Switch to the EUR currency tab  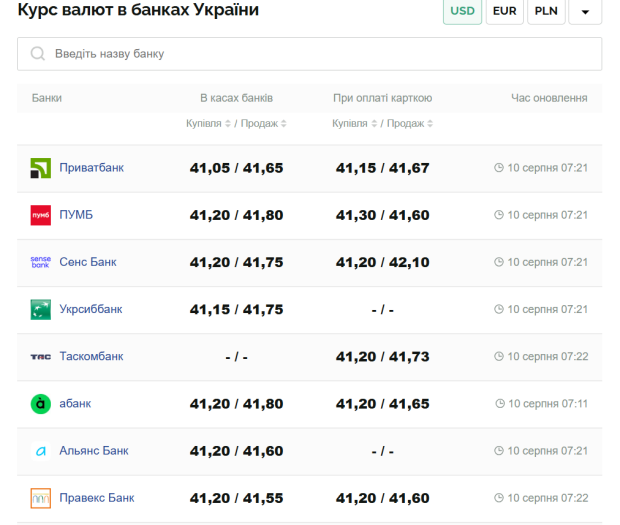point(505,11)
